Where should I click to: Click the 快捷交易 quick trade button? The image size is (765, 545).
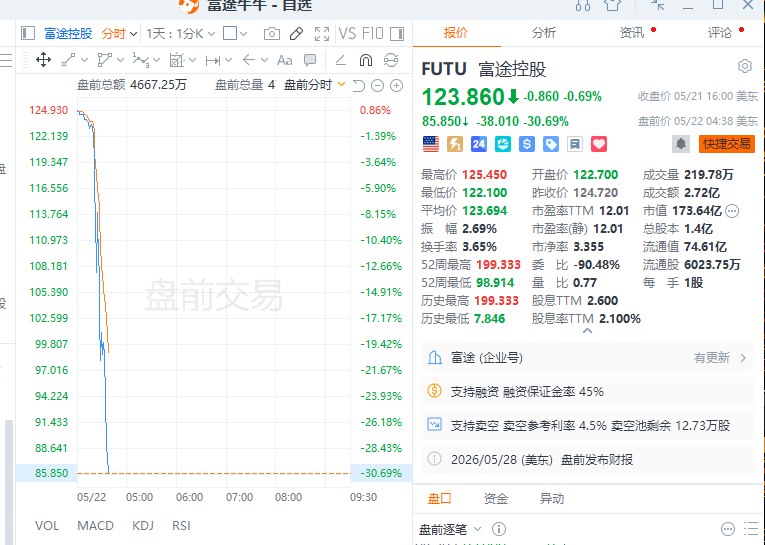726,144
